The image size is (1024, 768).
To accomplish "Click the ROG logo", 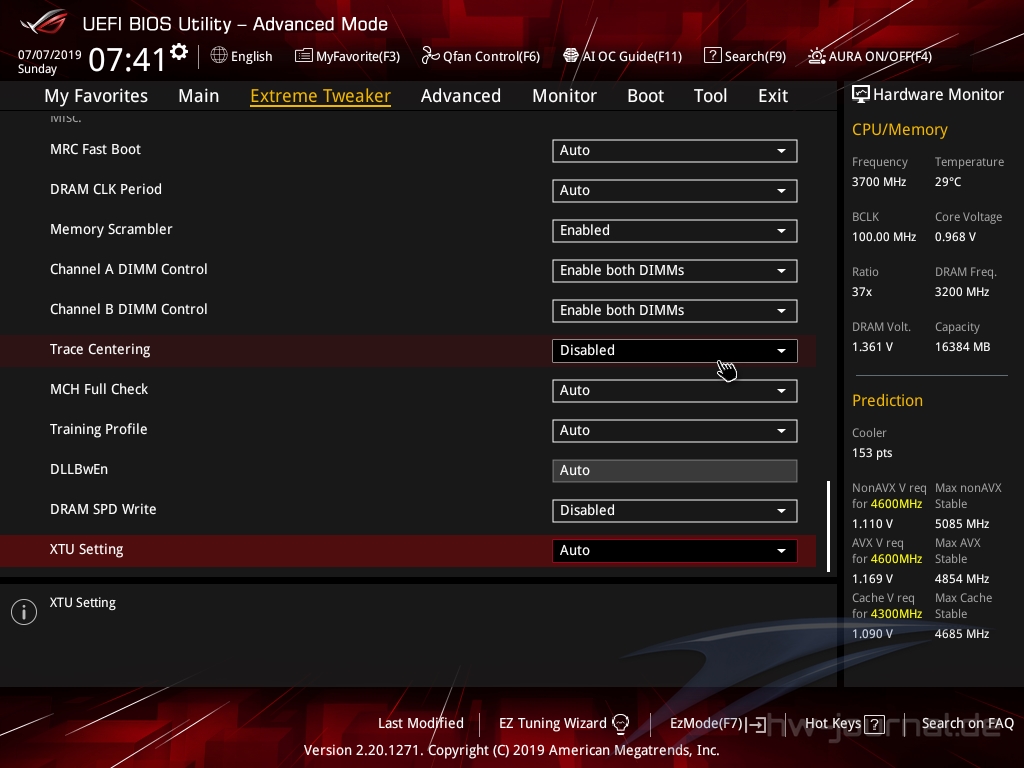I will click(x=44, y=23).
